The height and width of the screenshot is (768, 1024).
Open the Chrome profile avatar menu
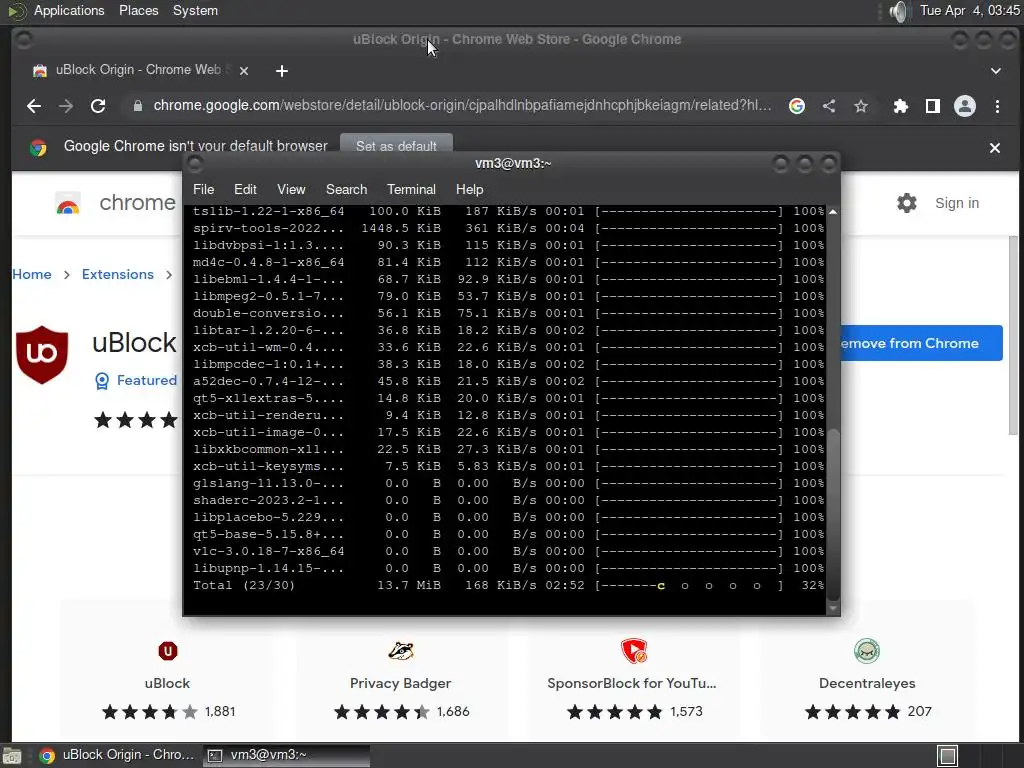pos(965,106)
